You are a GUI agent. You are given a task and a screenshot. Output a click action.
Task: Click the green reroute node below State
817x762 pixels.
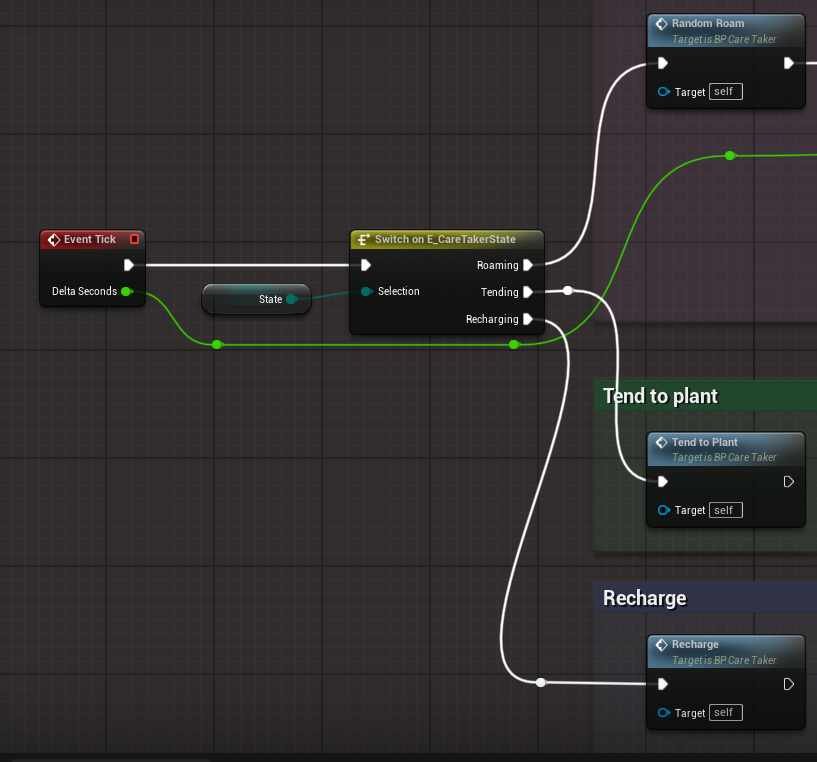coord(217,345)
